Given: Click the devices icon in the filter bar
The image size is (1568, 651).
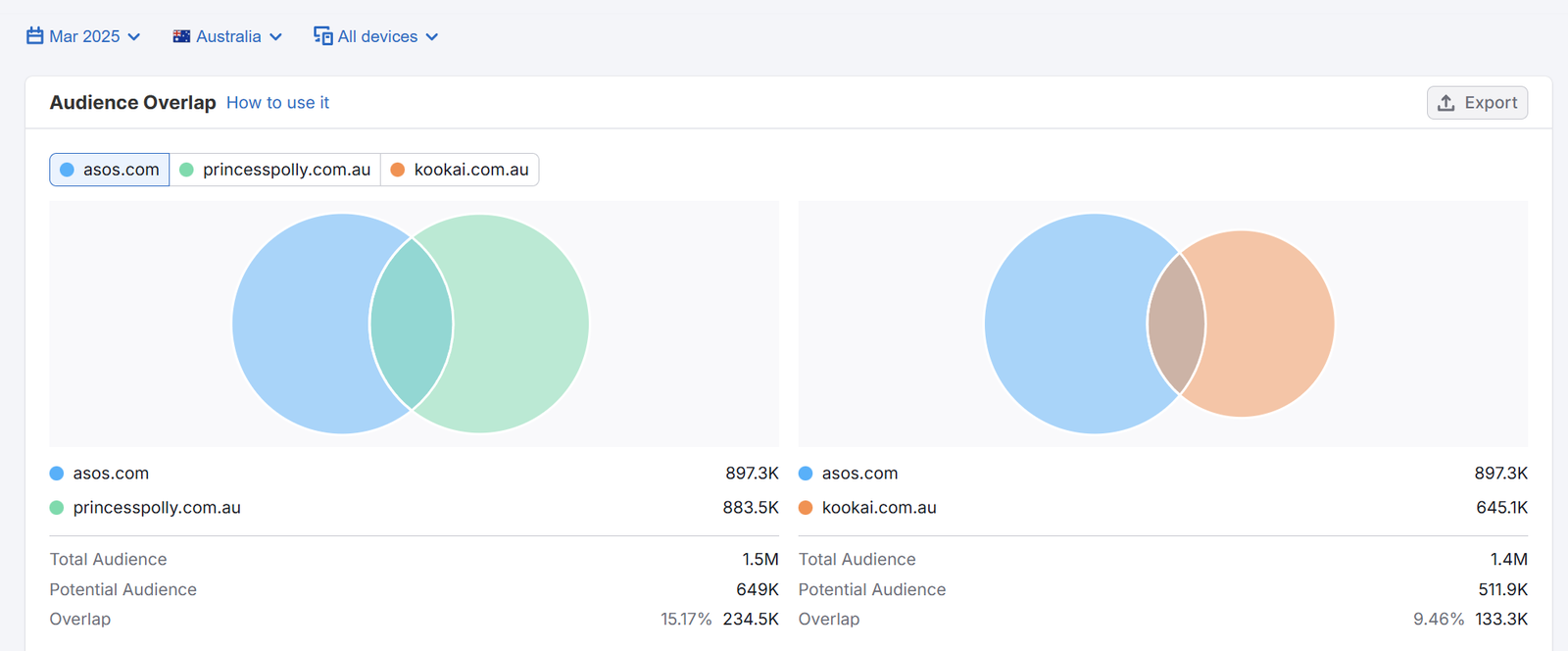Looking at the screenshot, I should [x=322, y=36].
